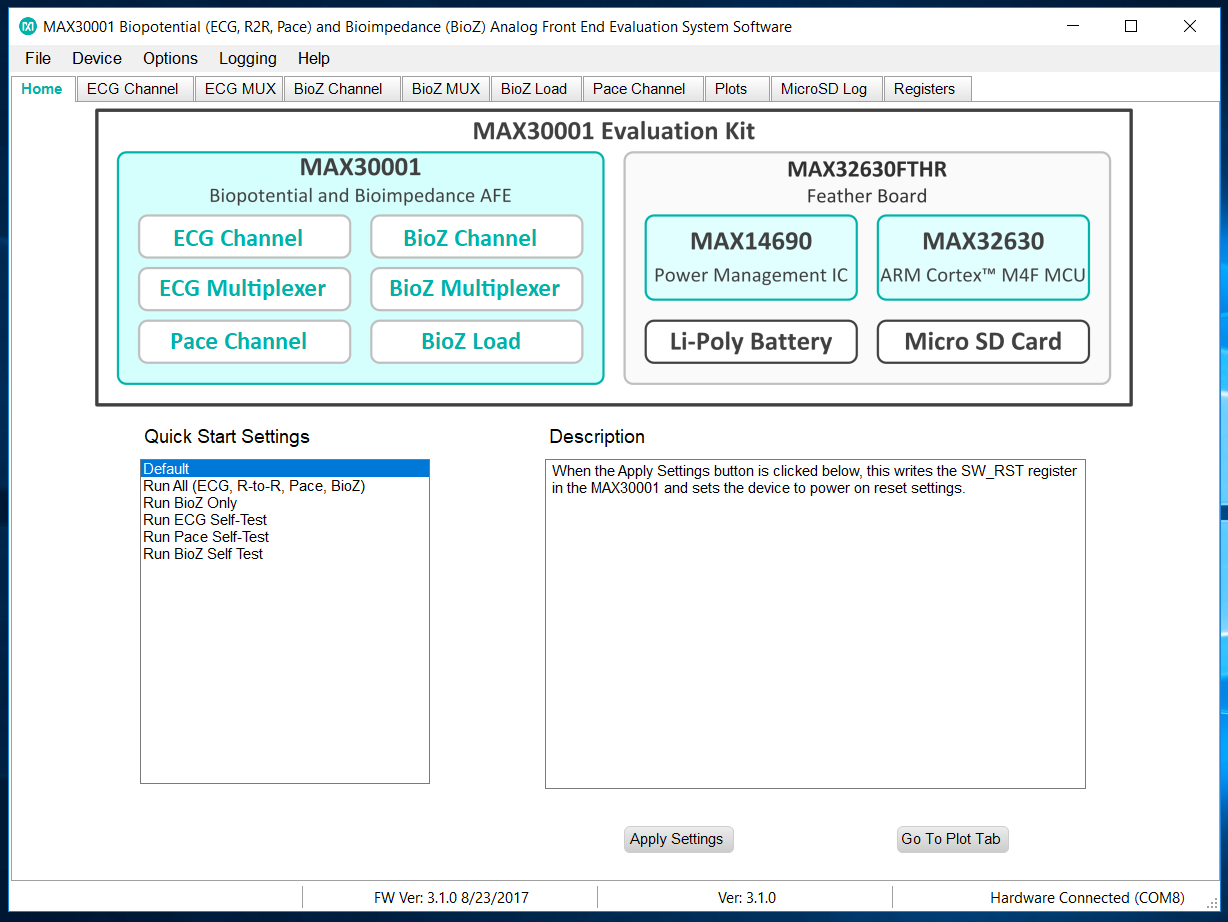Open the Logging menu
The height and width of the screenshot is (922, 1228).
[247, 58]
